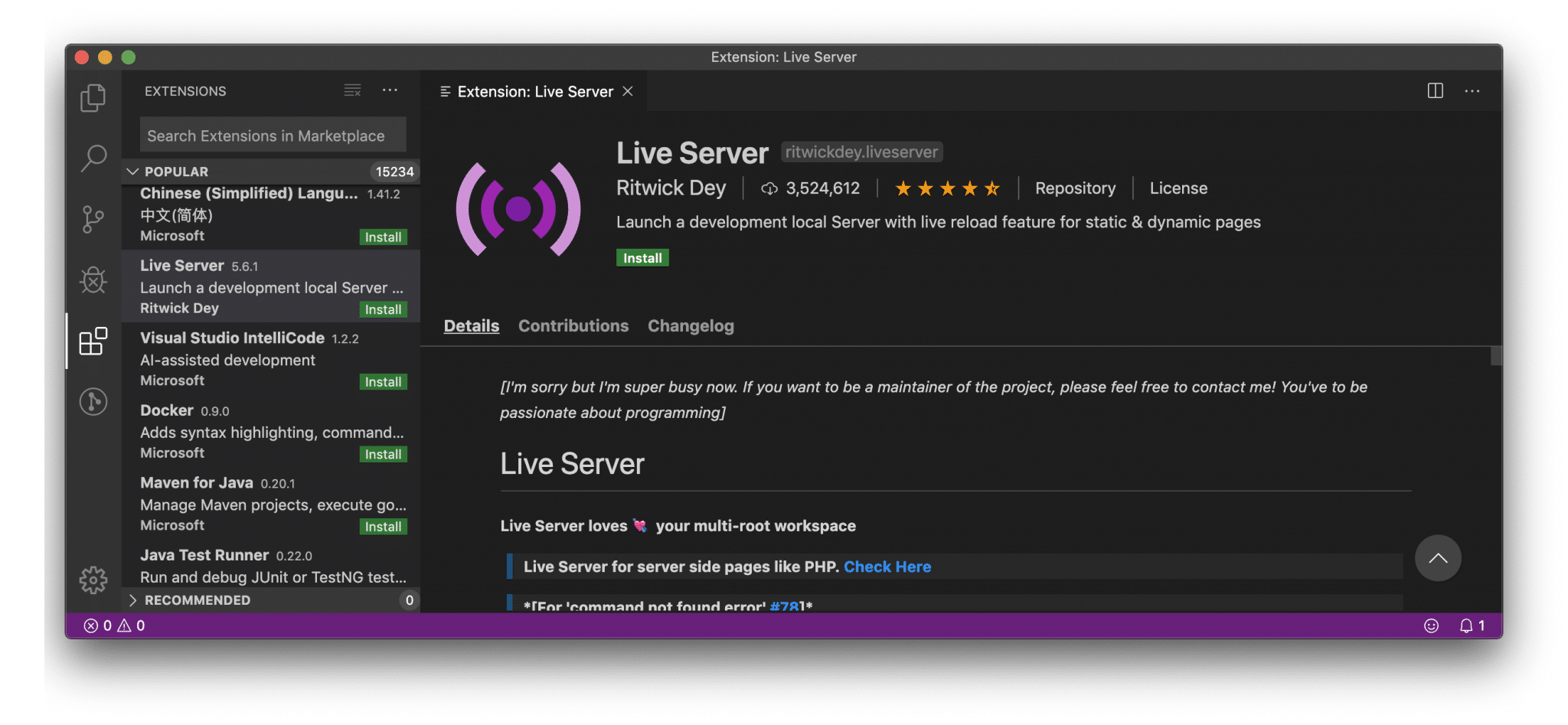Click the Live Server purple logo
The image size is (1568, 725).
518,209
